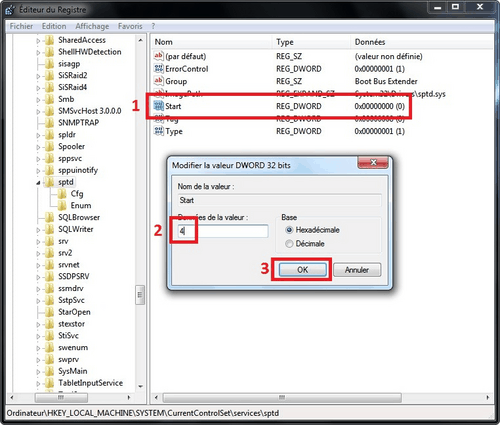
Task: Sort values by the Nom column header
Action: pos(212,42)
